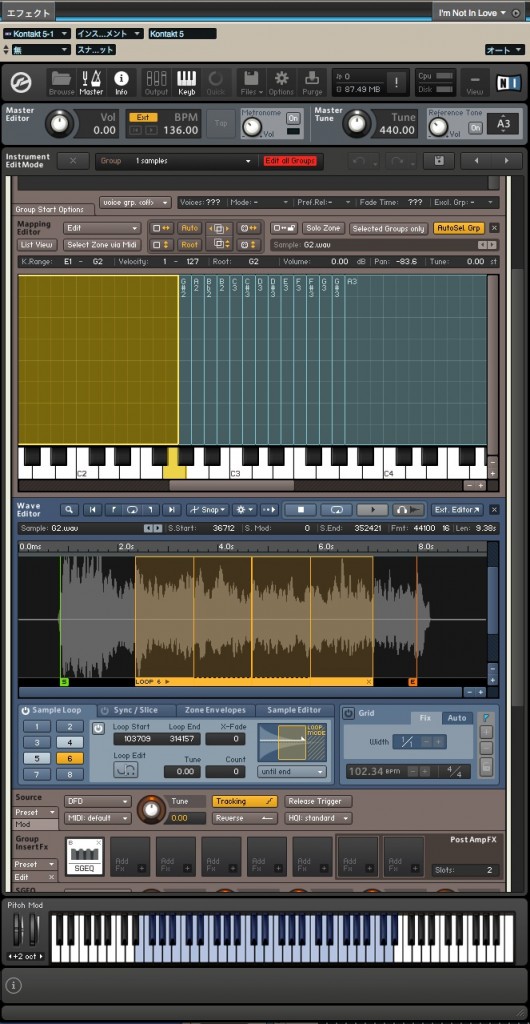Toggle the headphone audition button

(x=409, y=509)
